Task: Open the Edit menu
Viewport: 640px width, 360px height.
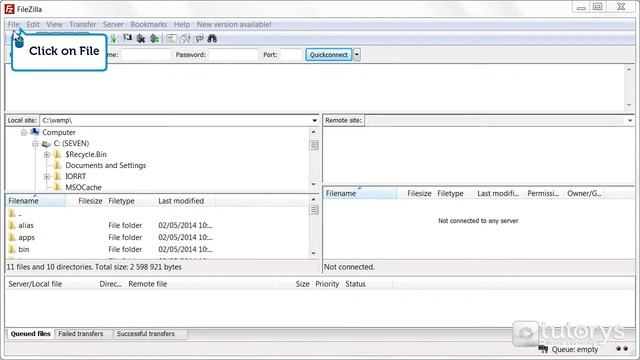Action: (x=33, y=24)
